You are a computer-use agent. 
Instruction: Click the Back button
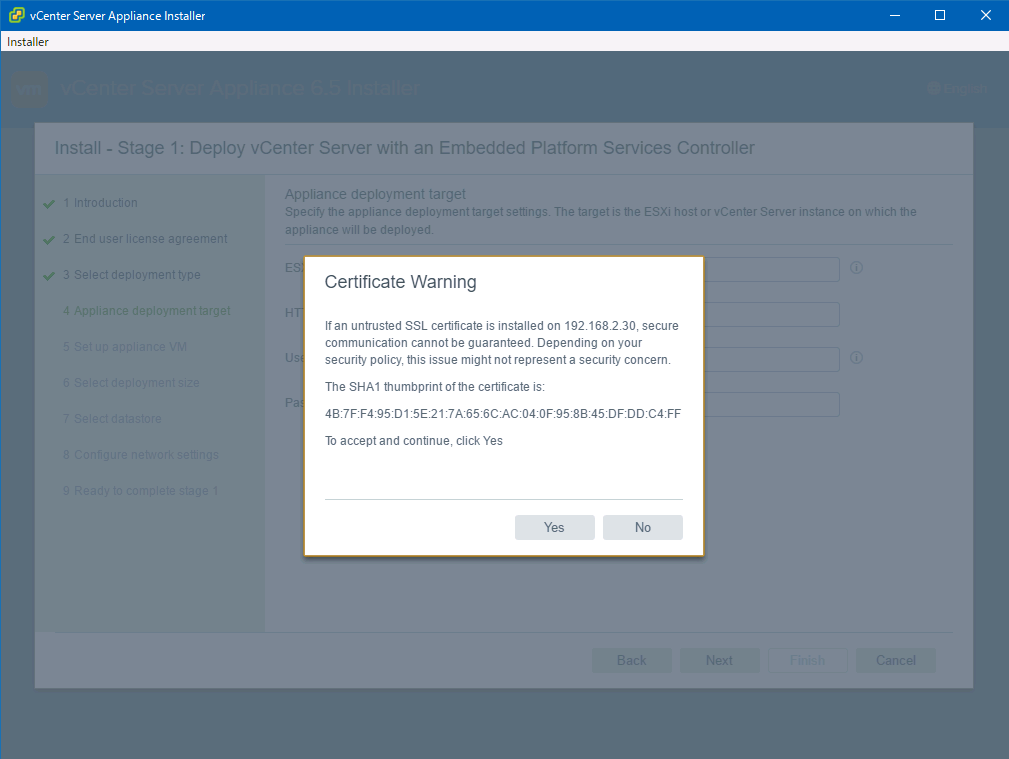tap(631, 661)
